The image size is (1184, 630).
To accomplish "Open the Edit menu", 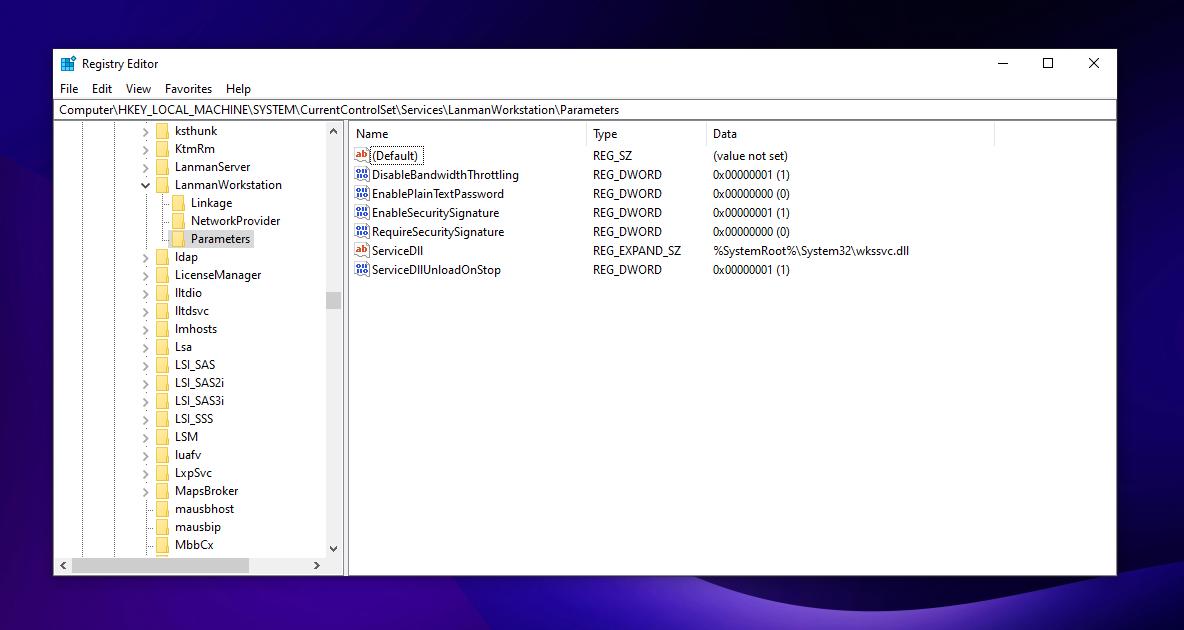I will click(x=102, y=89).
